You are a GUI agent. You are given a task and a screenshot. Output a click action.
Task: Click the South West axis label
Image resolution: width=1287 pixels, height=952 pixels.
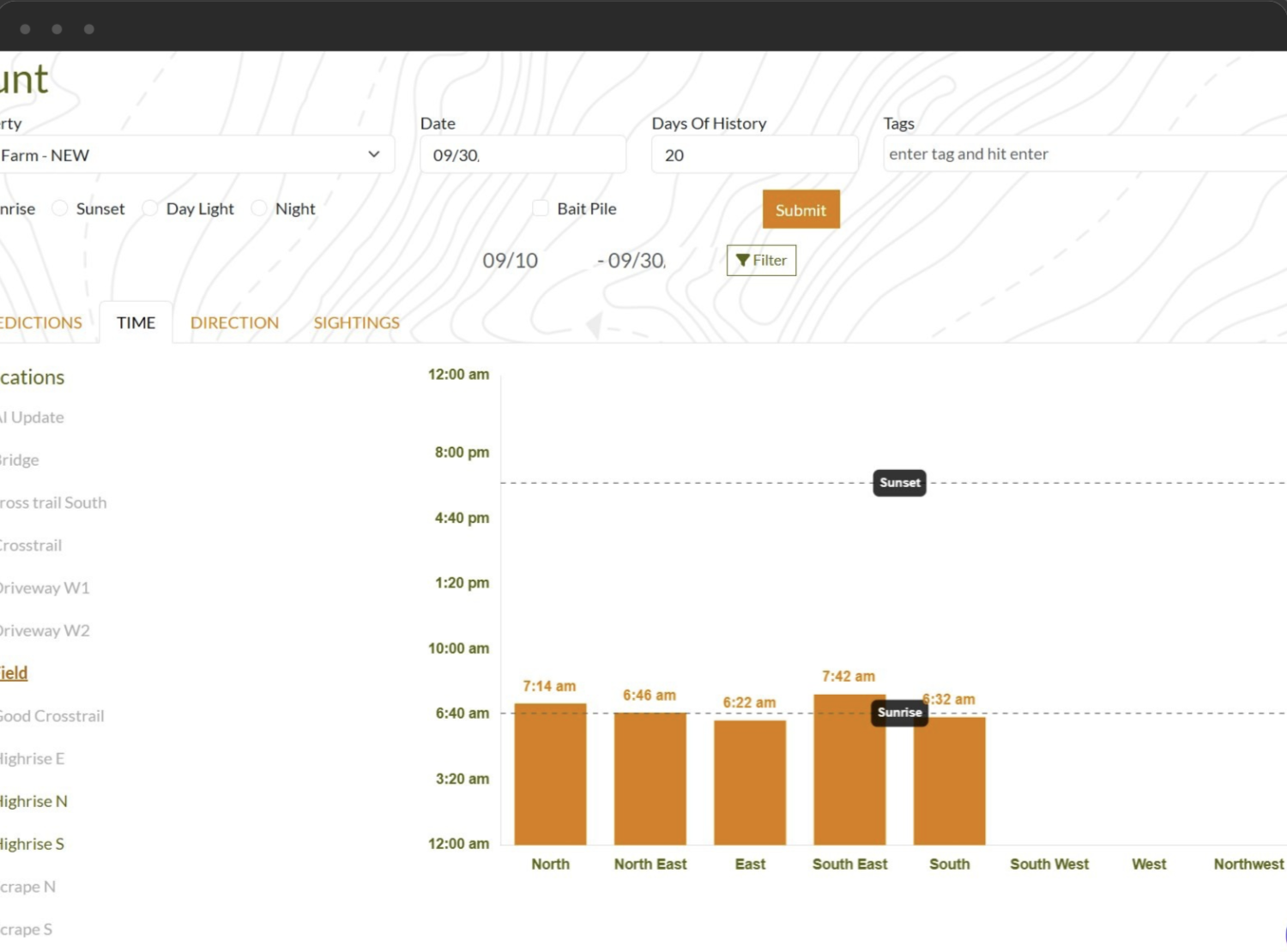(x=1049, y=865)
